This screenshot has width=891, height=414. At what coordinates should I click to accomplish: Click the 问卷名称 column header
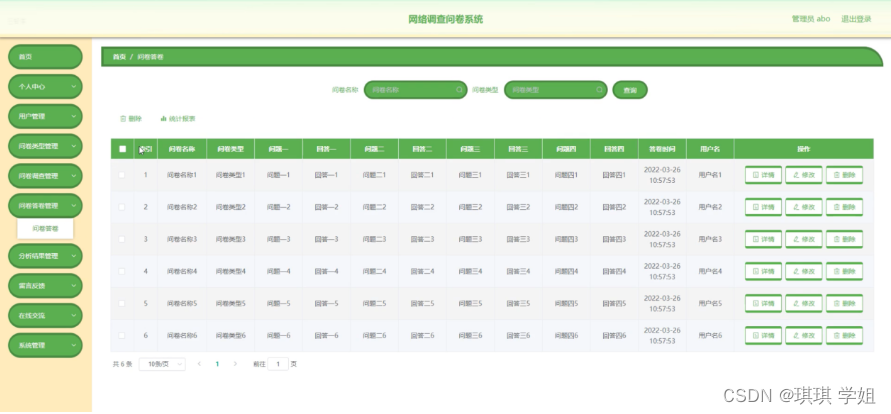tap(182, 149)
